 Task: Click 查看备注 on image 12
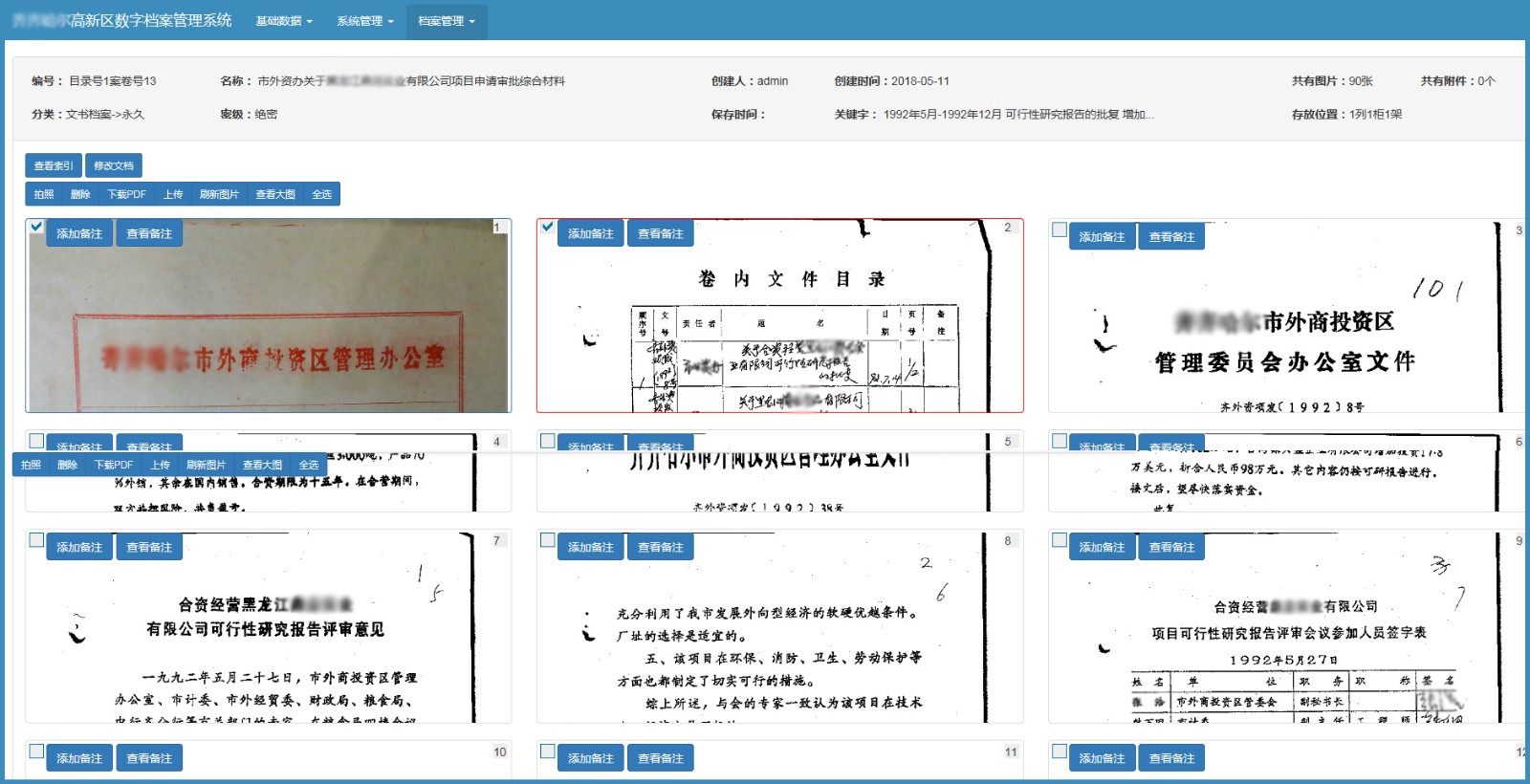pyautogui.click(x=1172, y=758)
